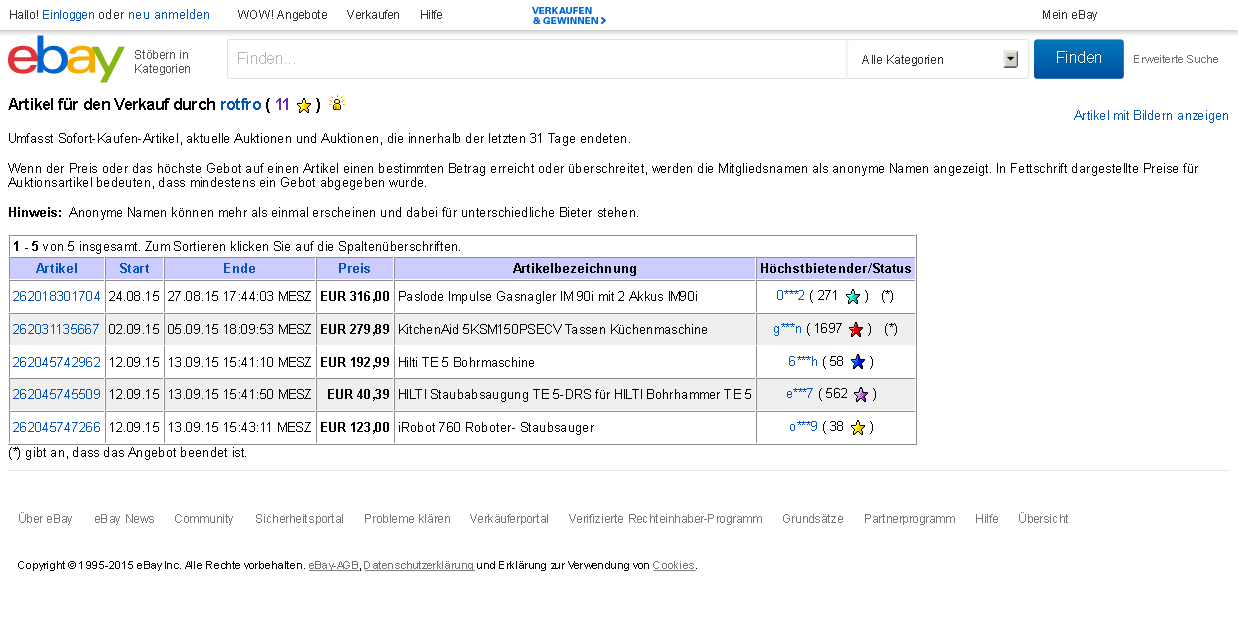Click the red star for bidder g***n
This screenshot has height=621, width=1238.
(856, 329)
